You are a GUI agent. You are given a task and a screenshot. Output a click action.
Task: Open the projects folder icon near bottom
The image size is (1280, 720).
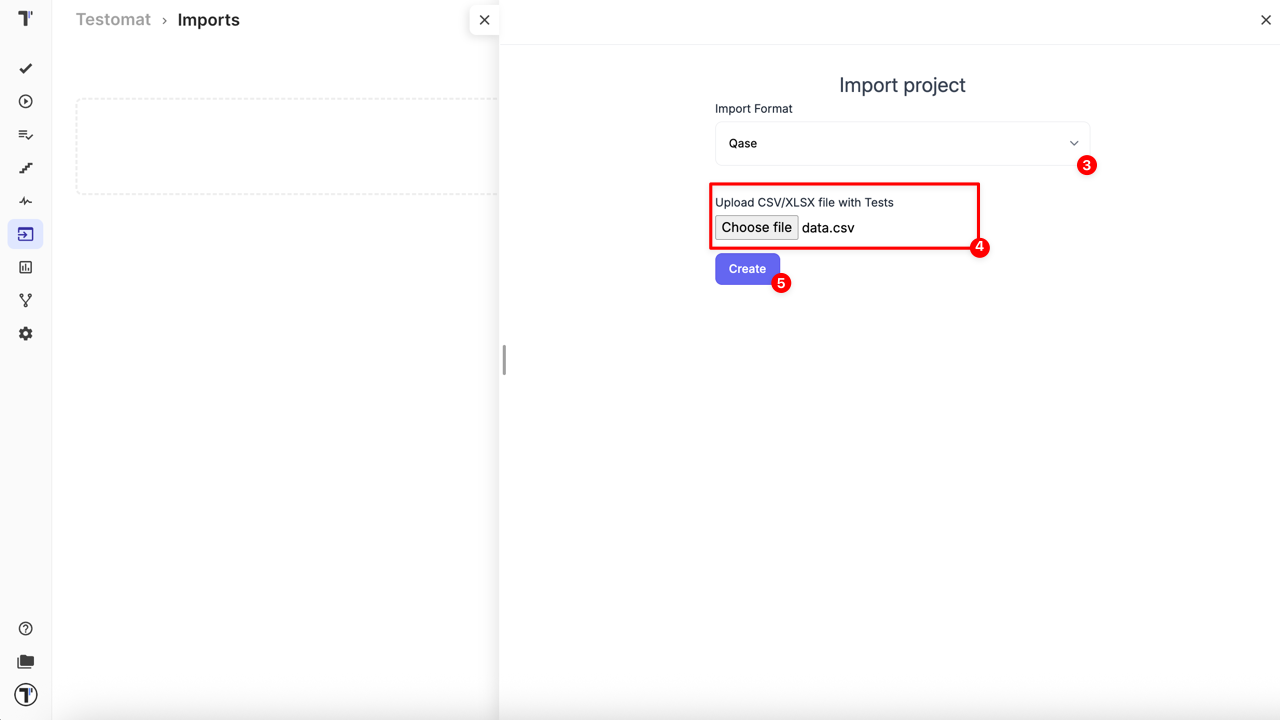pyautogui.click(x=25, y=661)
